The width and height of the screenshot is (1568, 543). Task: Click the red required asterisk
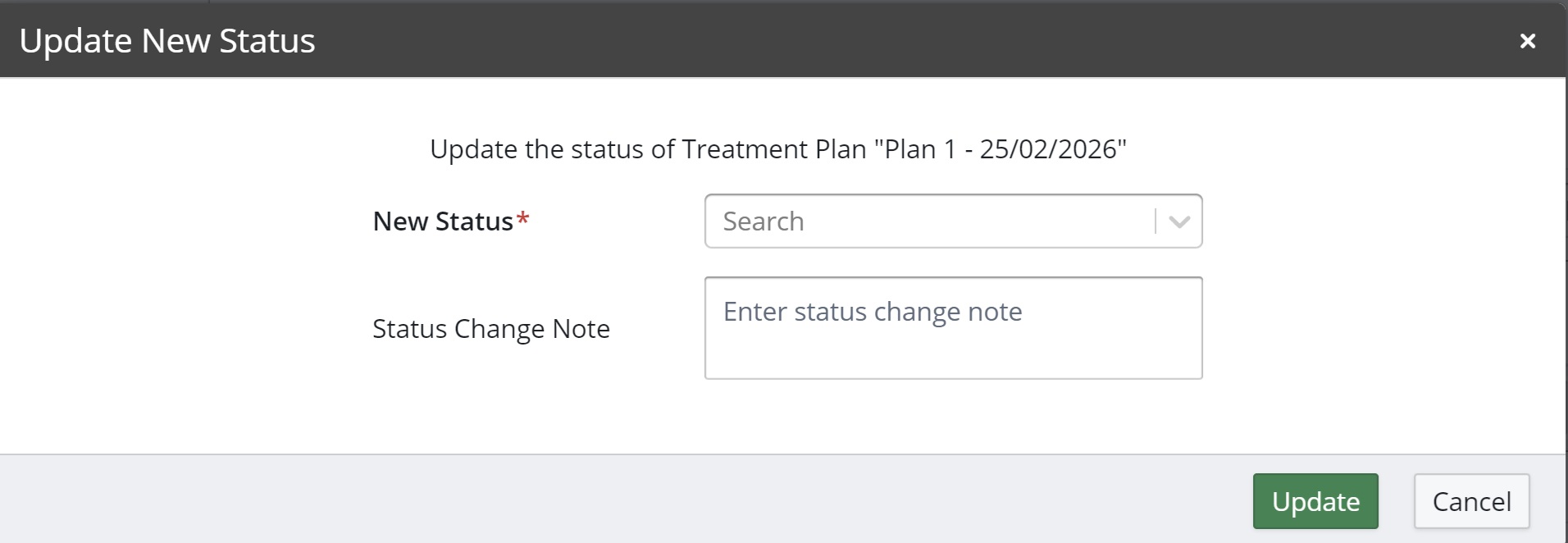(523, 220)
